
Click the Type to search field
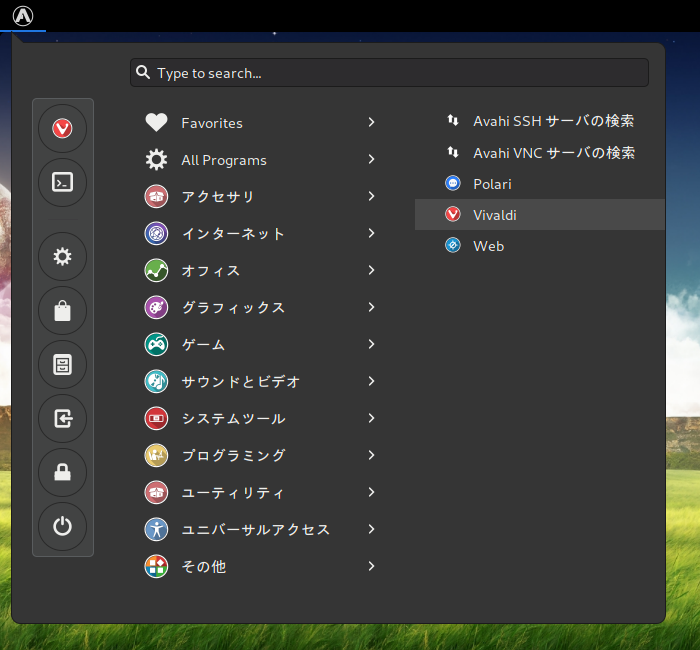pos(389,72)
